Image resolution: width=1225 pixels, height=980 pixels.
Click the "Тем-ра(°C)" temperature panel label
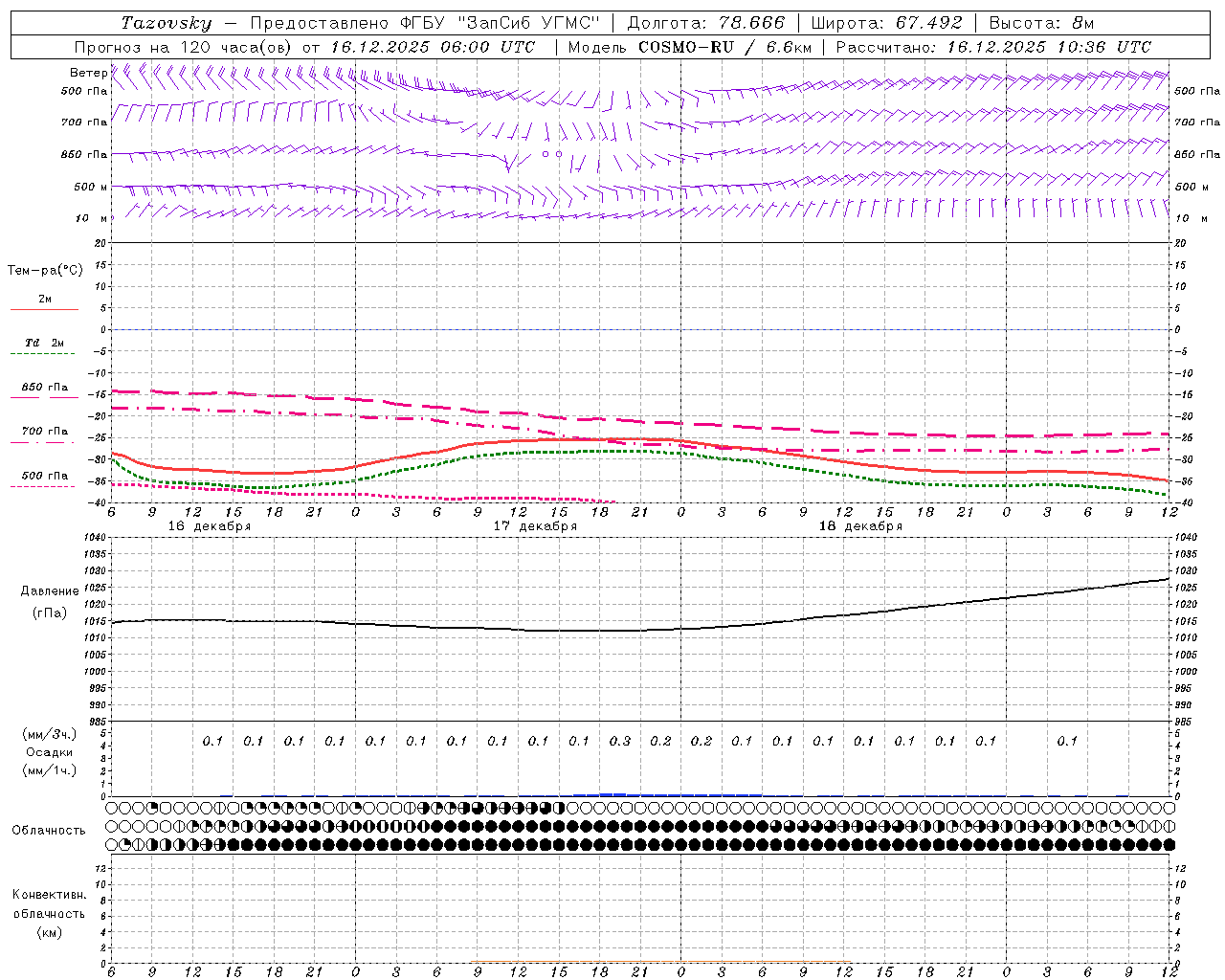pos(45,271)
